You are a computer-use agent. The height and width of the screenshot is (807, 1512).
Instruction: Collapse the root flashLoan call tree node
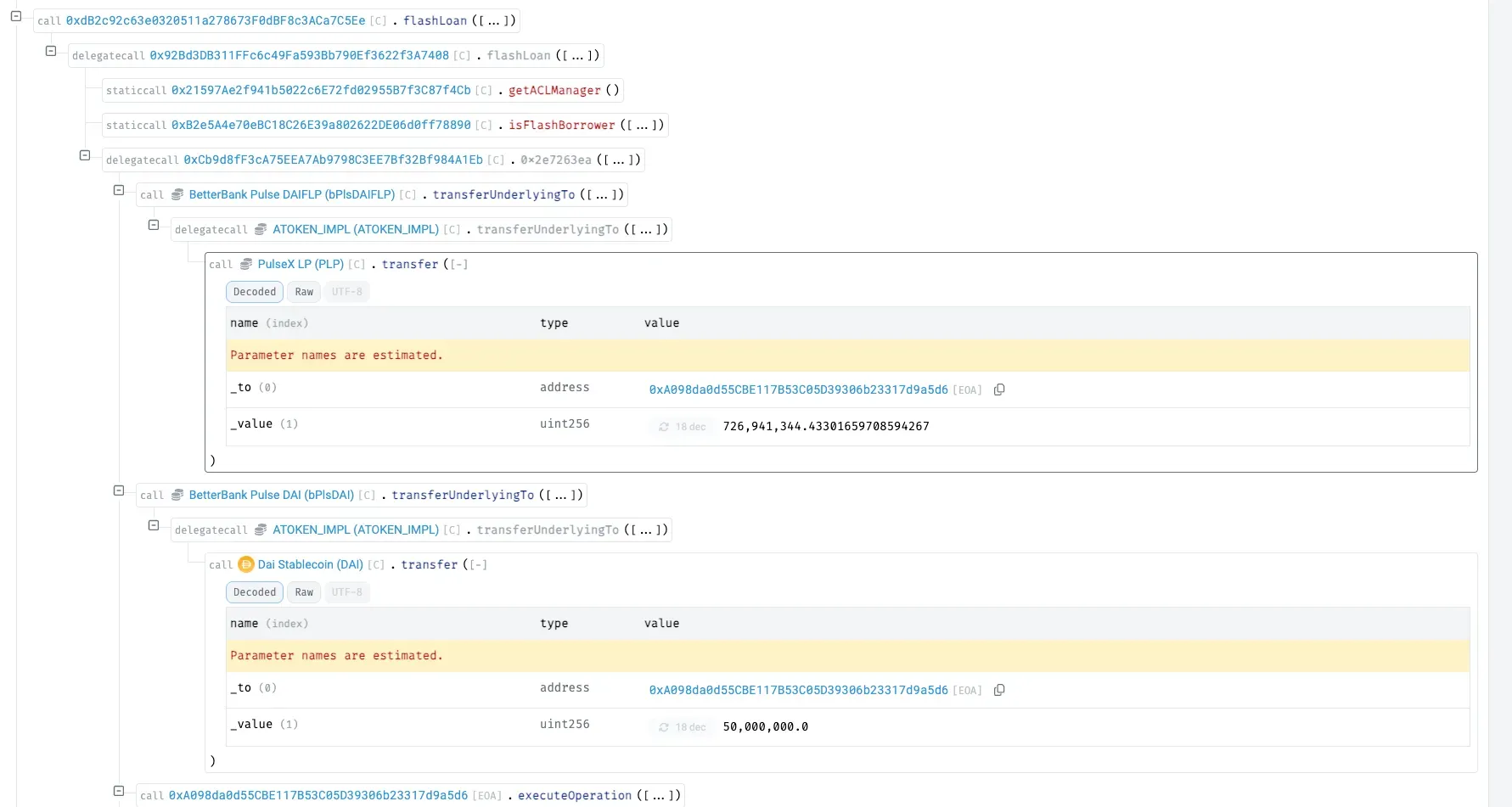click(14, 14)
